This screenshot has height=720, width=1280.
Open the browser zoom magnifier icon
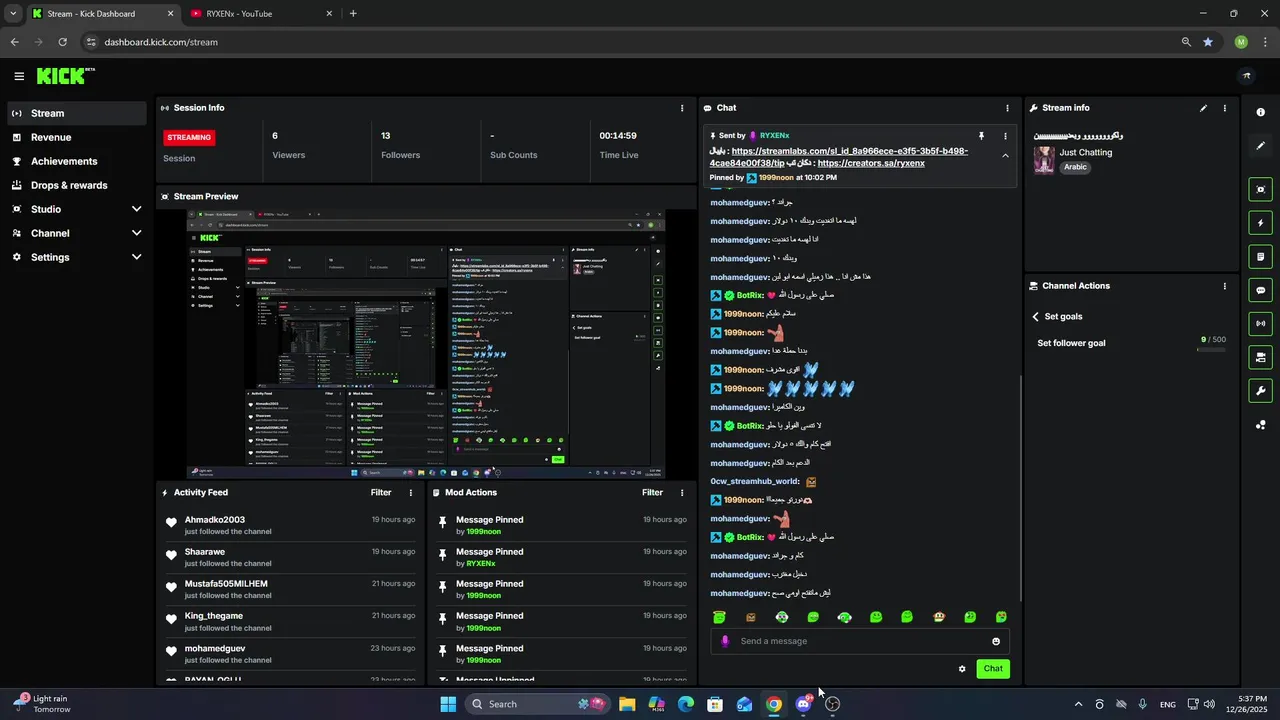click(1186, 42)
